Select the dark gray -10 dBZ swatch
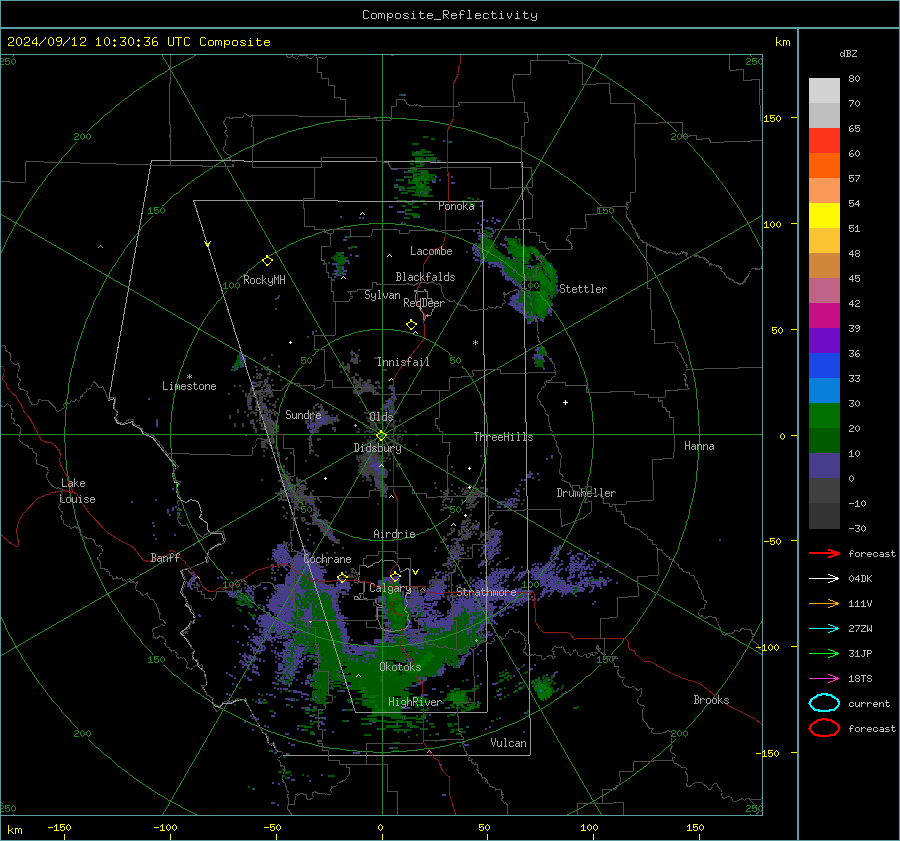900x841 pixels. [x=824, y=515]
